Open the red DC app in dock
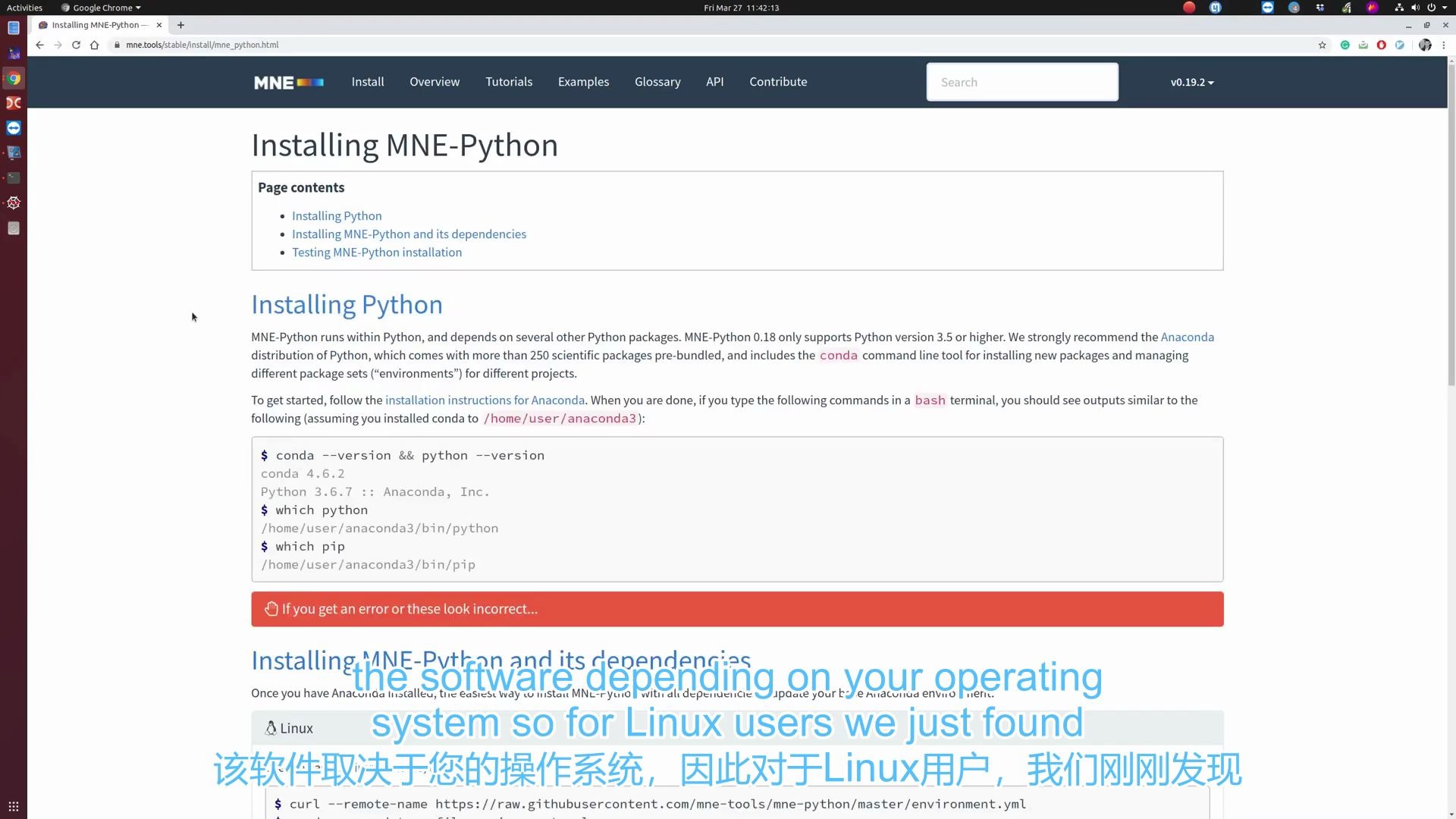 pos(14,103)
